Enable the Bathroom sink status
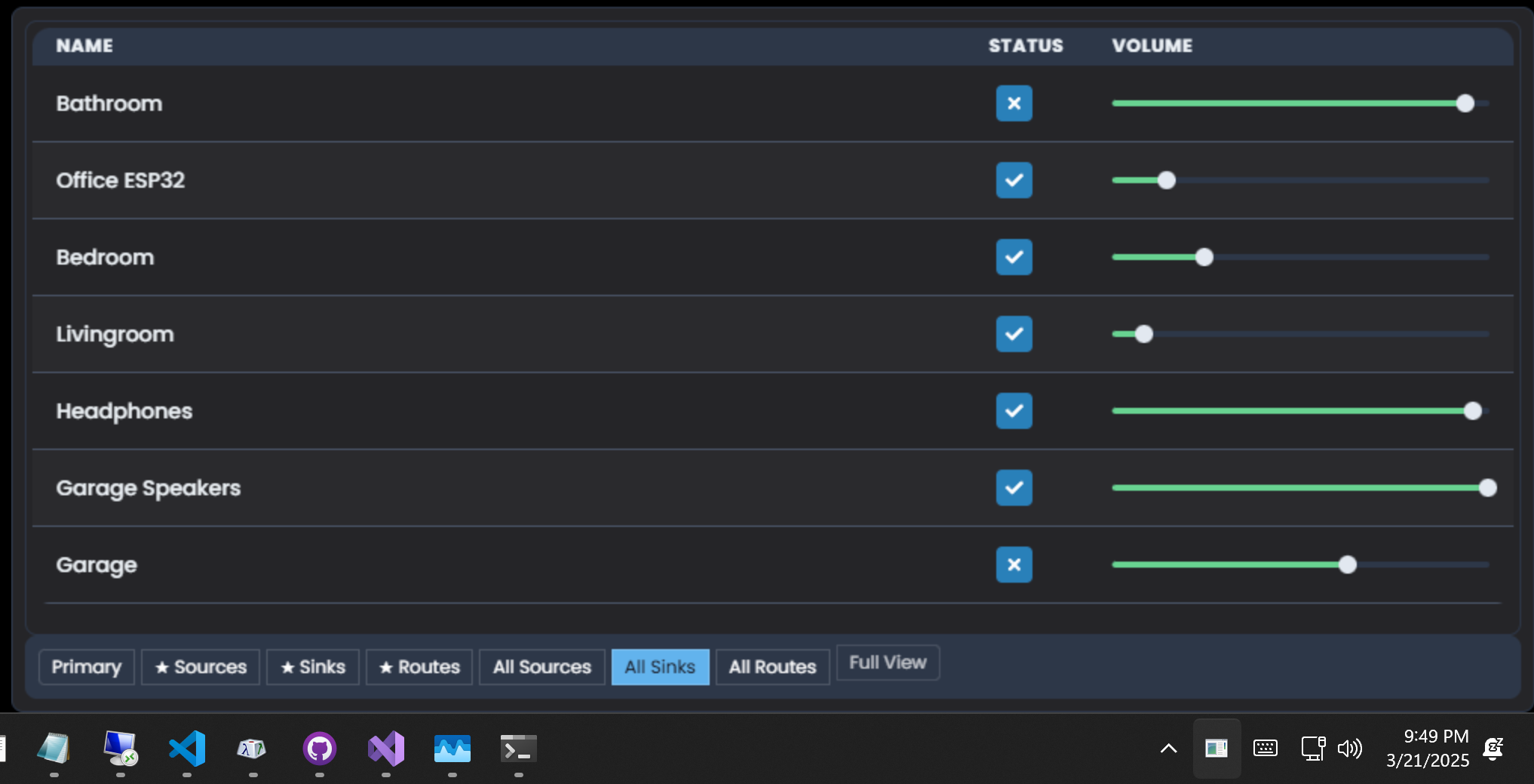Screen dimensions: 1534x784 1014,103
